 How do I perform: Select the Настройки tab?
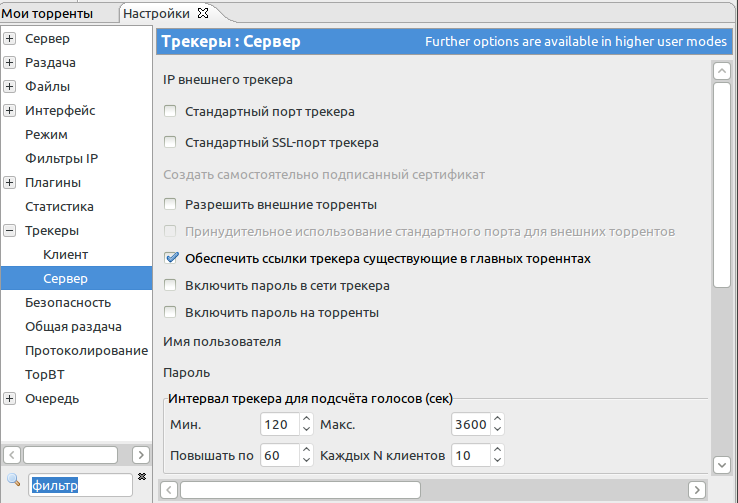click(x=156, y=14)
